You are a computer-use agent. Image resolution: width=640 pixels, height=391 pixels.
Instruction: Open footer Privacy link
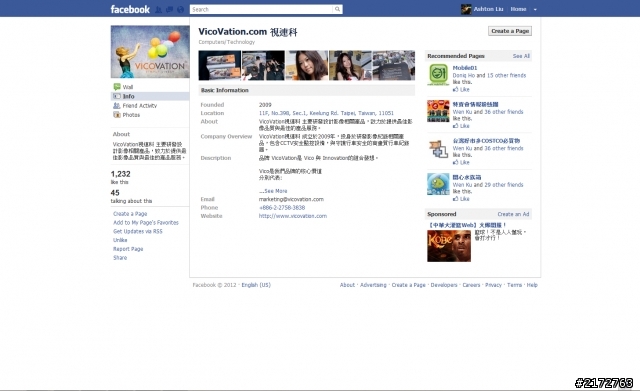pos(493,285)
